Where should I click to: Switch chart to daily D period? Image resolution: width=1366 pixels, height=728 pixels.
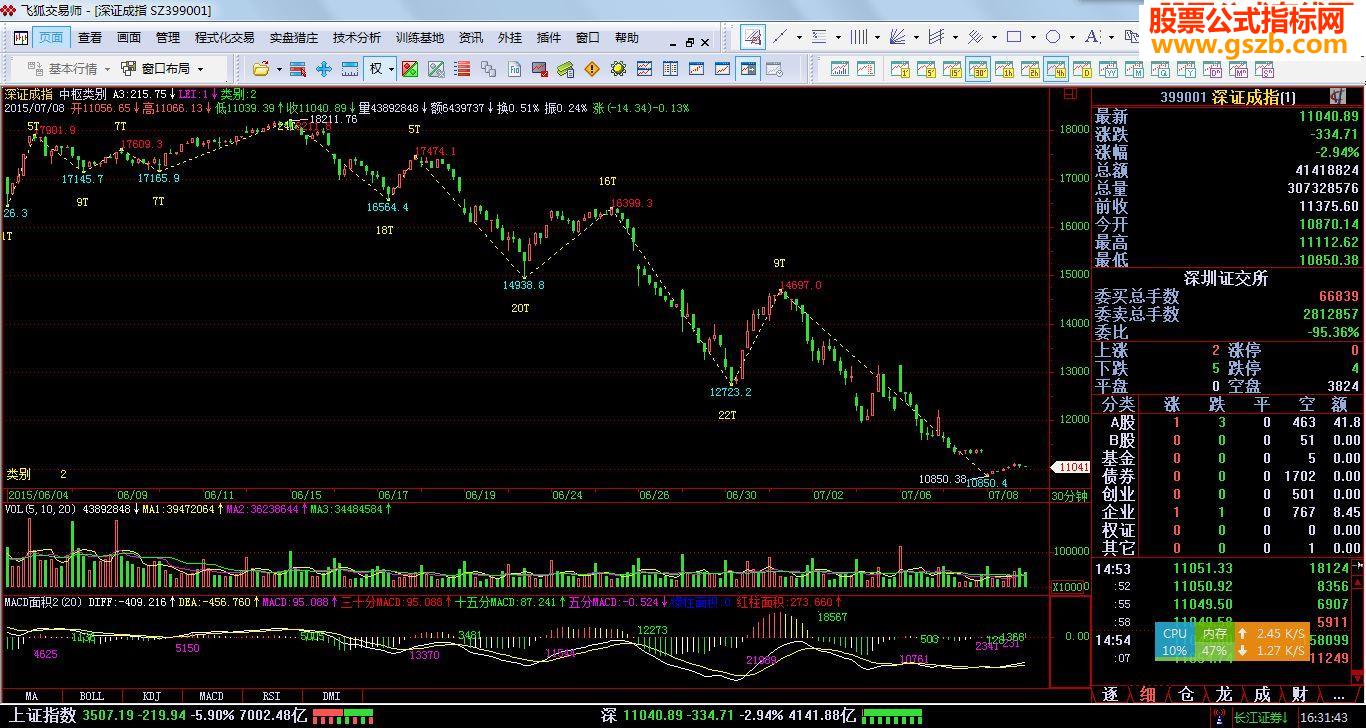coord(1082,68)
